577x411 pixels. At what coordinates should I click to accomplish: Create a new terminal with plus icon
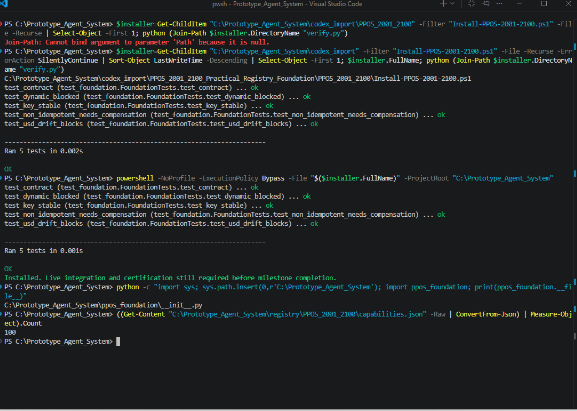pyautogui.click(x=443, y=4)
